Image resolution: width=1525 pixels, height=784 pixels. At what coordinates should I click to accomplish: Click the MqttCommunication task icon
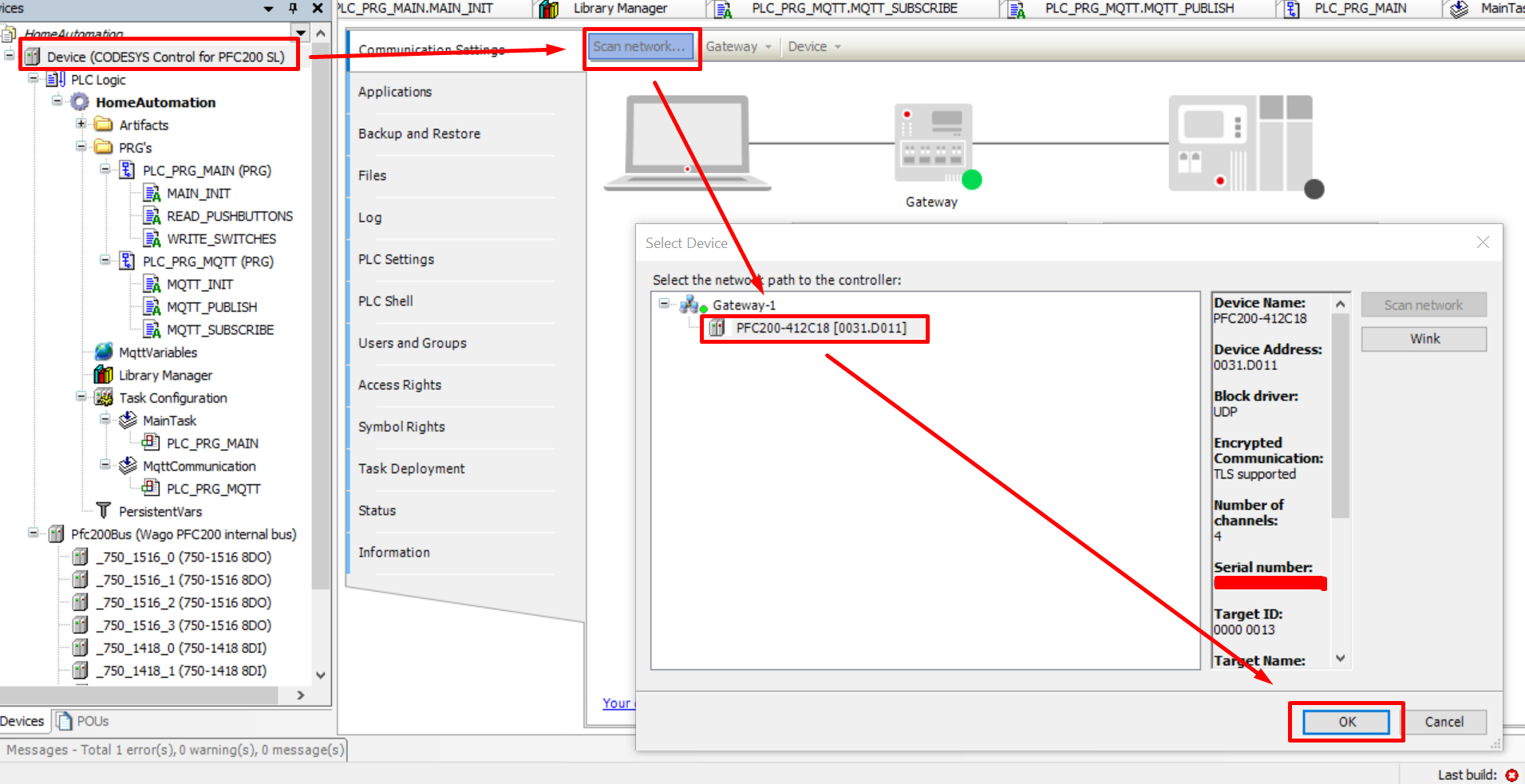tap(128, 466)
